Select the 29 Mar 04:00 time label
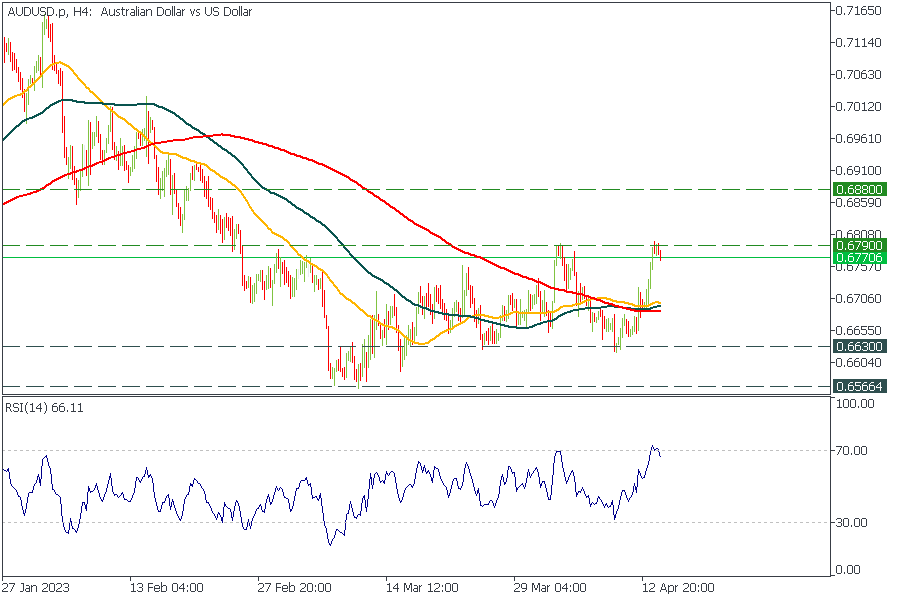The width and height of the screenshot is (900, 600). 550,587
